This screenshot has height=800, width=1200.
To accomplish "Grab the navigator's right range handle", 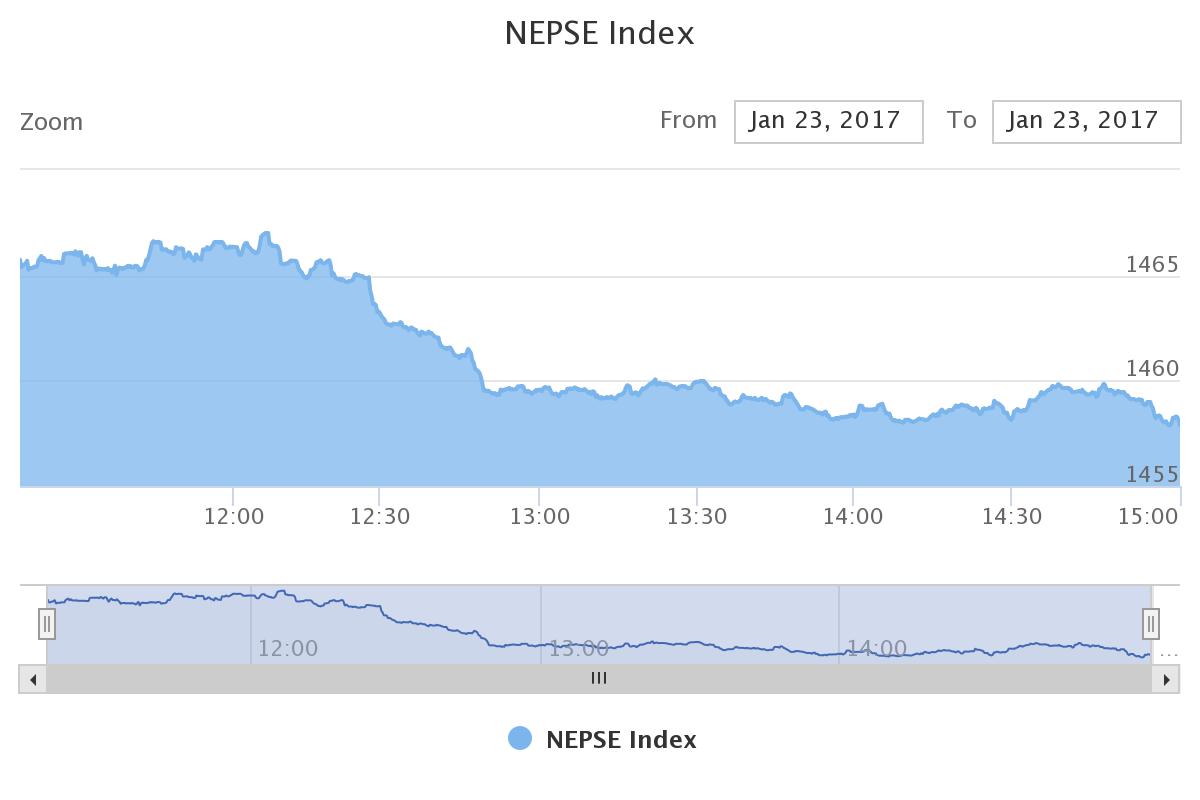I will click(1151, 624).
